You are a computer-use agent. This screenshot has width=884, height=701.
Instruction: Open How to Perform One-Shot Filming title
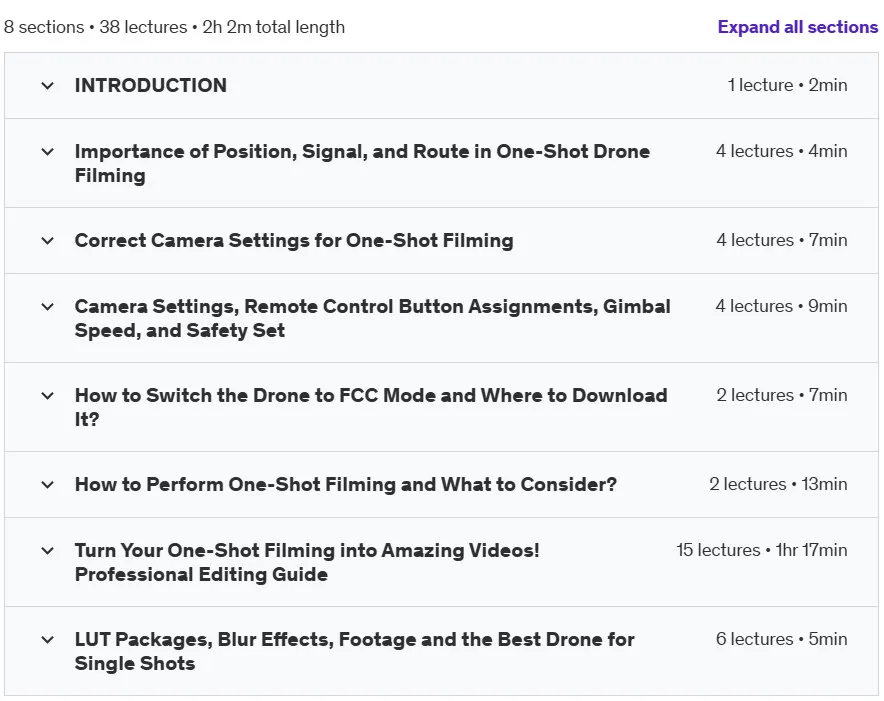pyautogui.click(x=346, y=484)
